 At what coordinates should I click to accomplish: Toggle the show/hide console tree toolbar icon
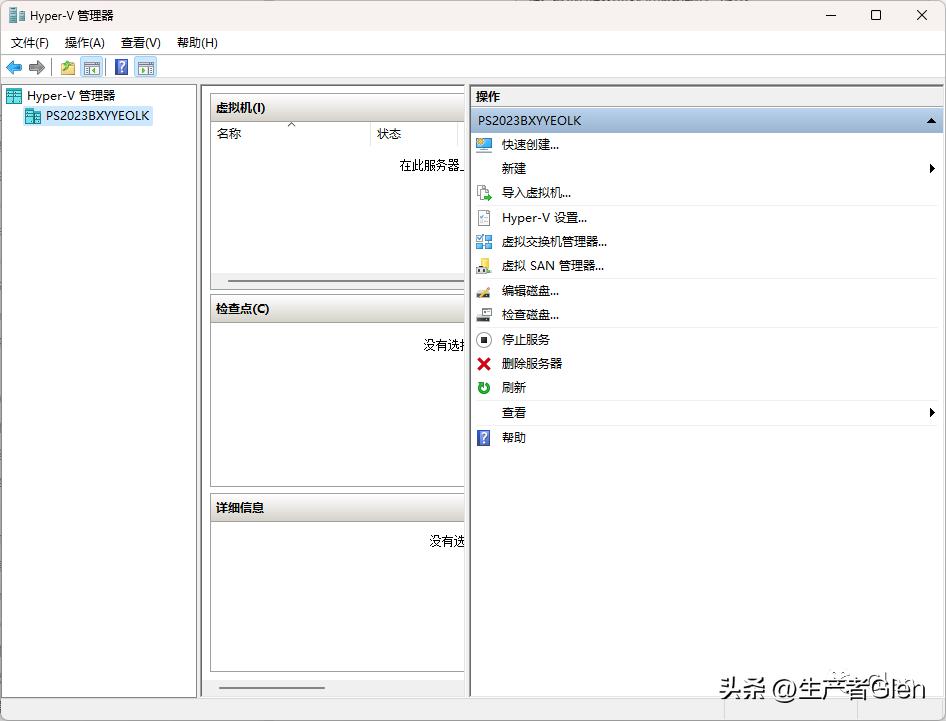[x=92, y=67]
